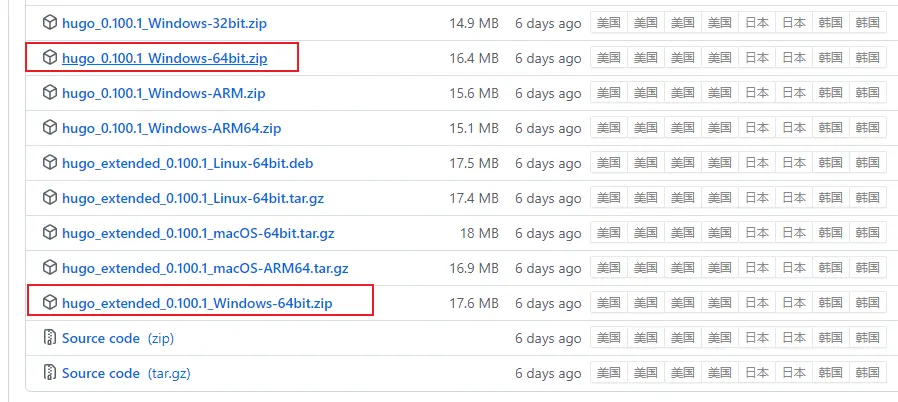Screen dimensions: 898x402
Task: Open hugo_extended_0.100.1_Linux-64bit.deb link
Action: tap(188, 164)
